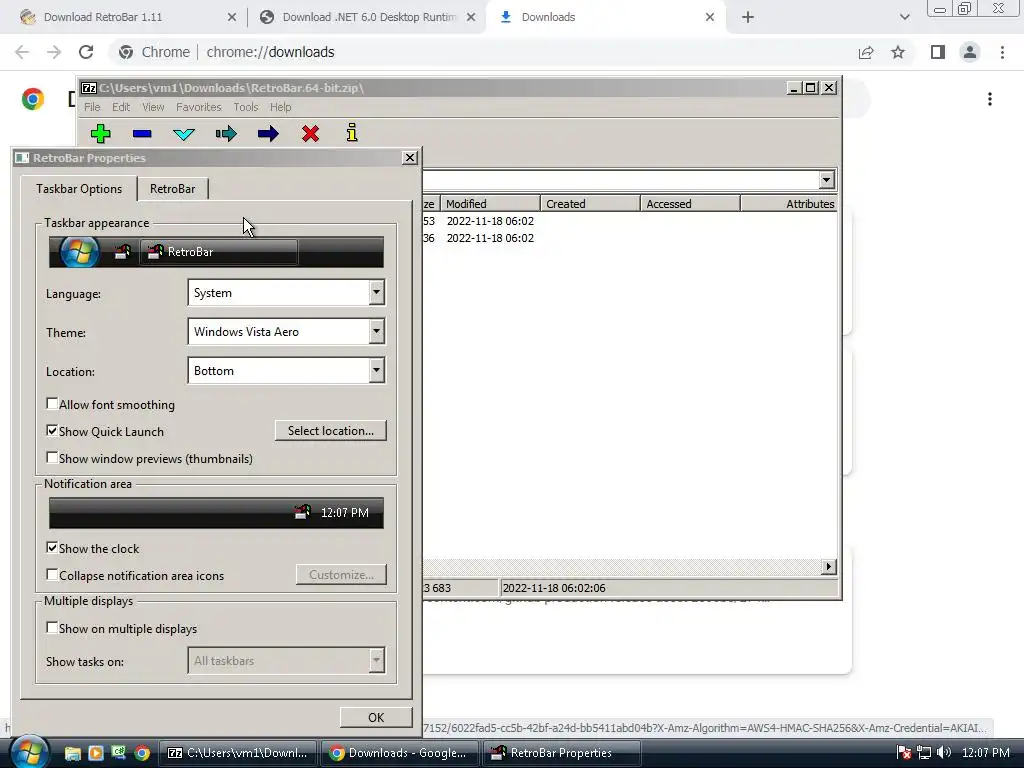
Task: Close the Download RetroBar 1.11 tab
Action: tap(232, 18)
